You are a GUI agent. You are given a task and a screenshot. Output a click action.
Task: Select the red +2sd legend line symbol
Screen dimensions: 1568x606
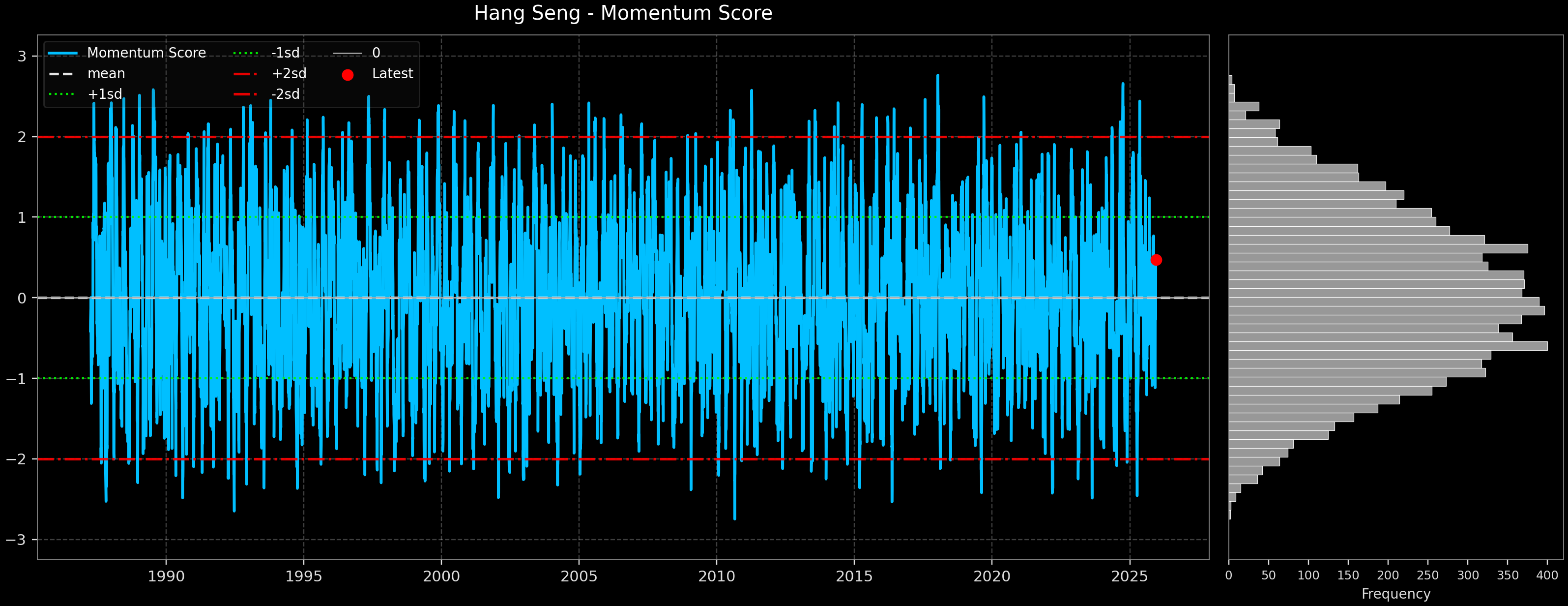[x=246, y=74]
